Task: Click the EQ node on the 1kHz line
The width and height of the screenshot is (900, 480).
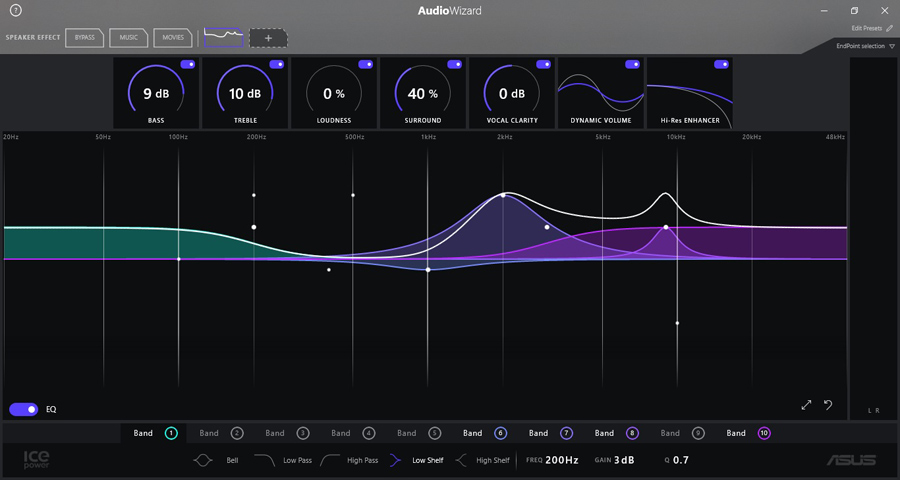Action: coord(428,269)
